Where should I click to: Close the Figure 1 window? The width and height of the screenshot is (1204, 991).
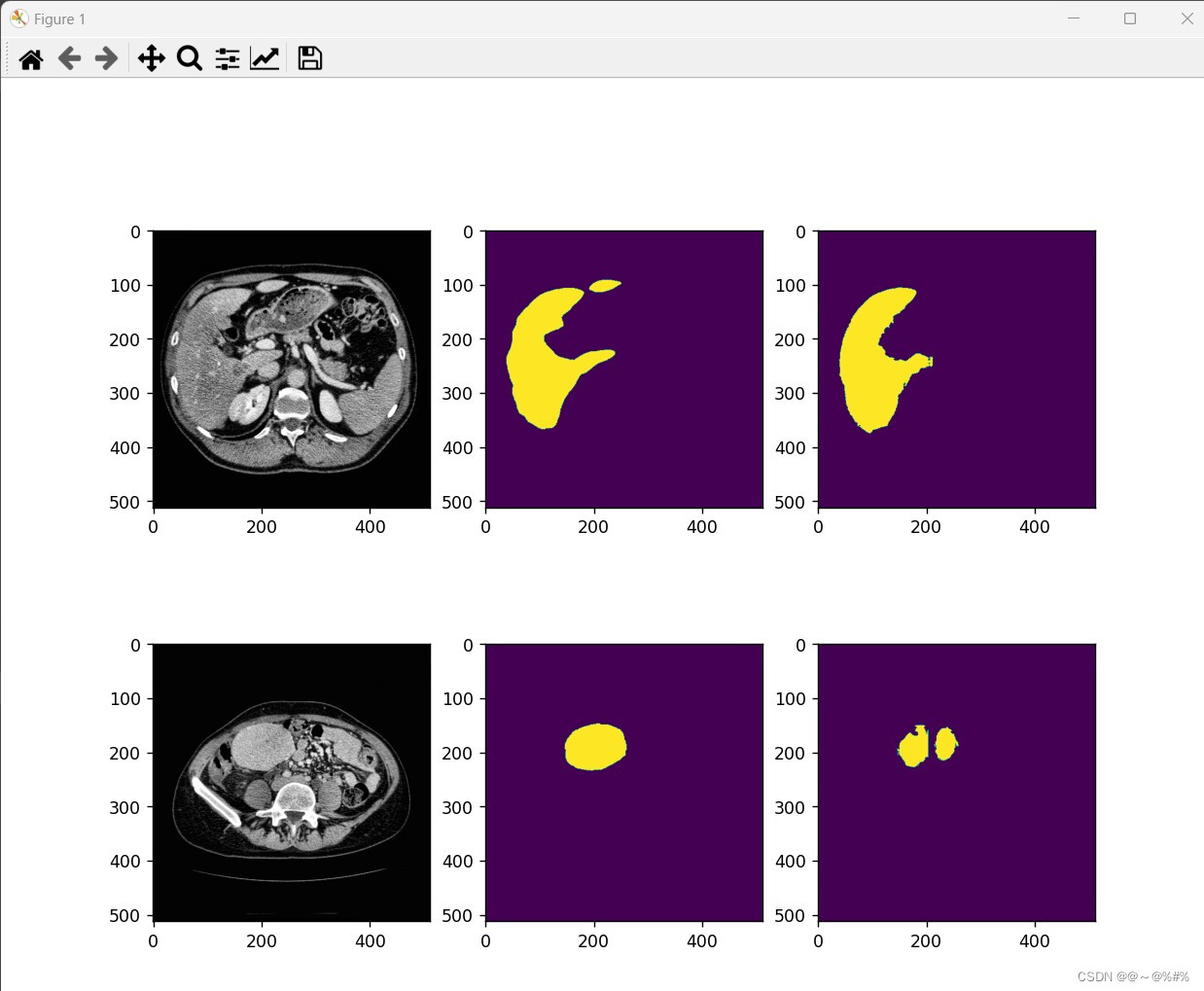pos(1186,18)
